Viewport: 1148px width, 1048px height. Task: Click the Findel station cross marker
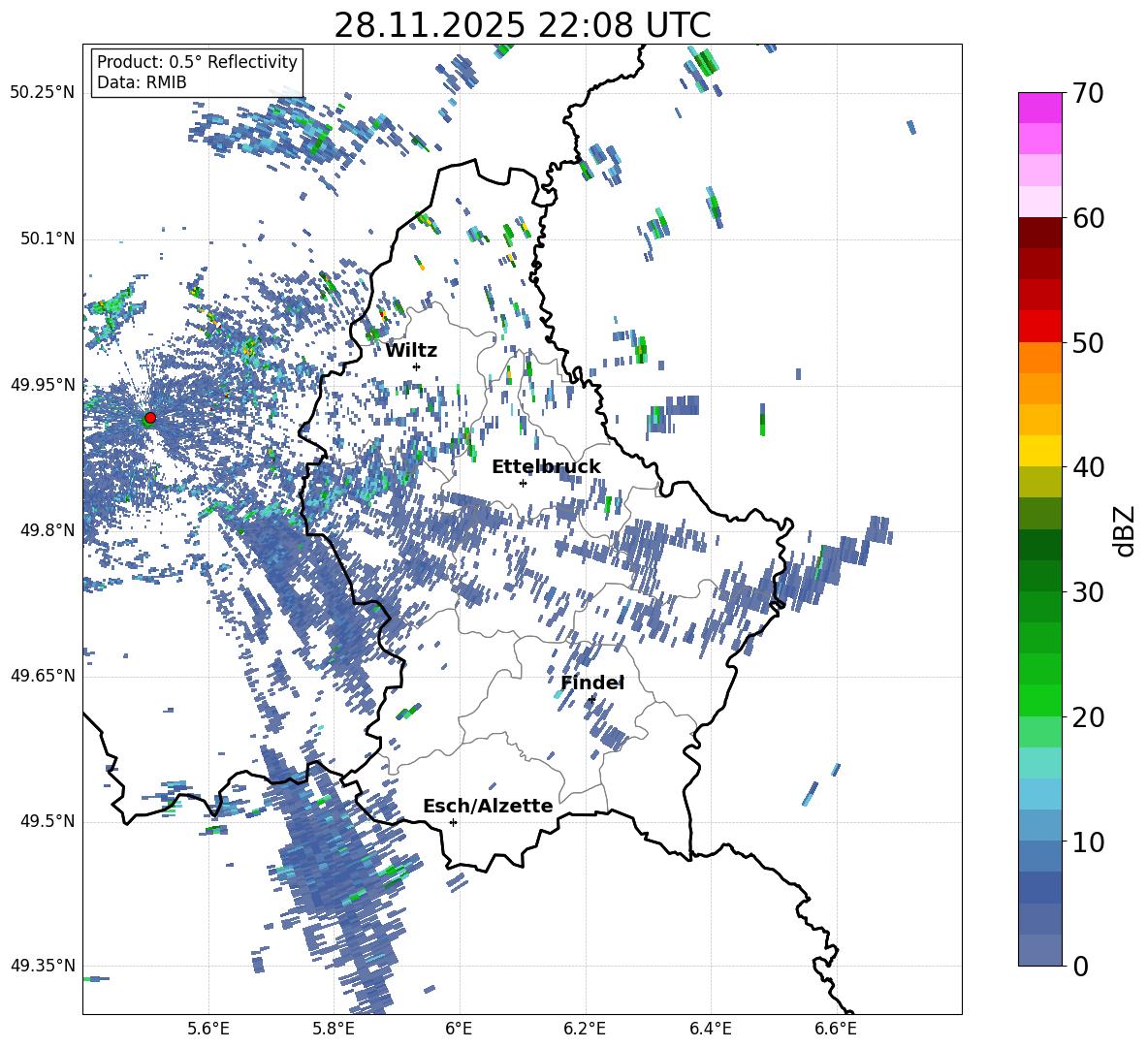click(591, 700)
